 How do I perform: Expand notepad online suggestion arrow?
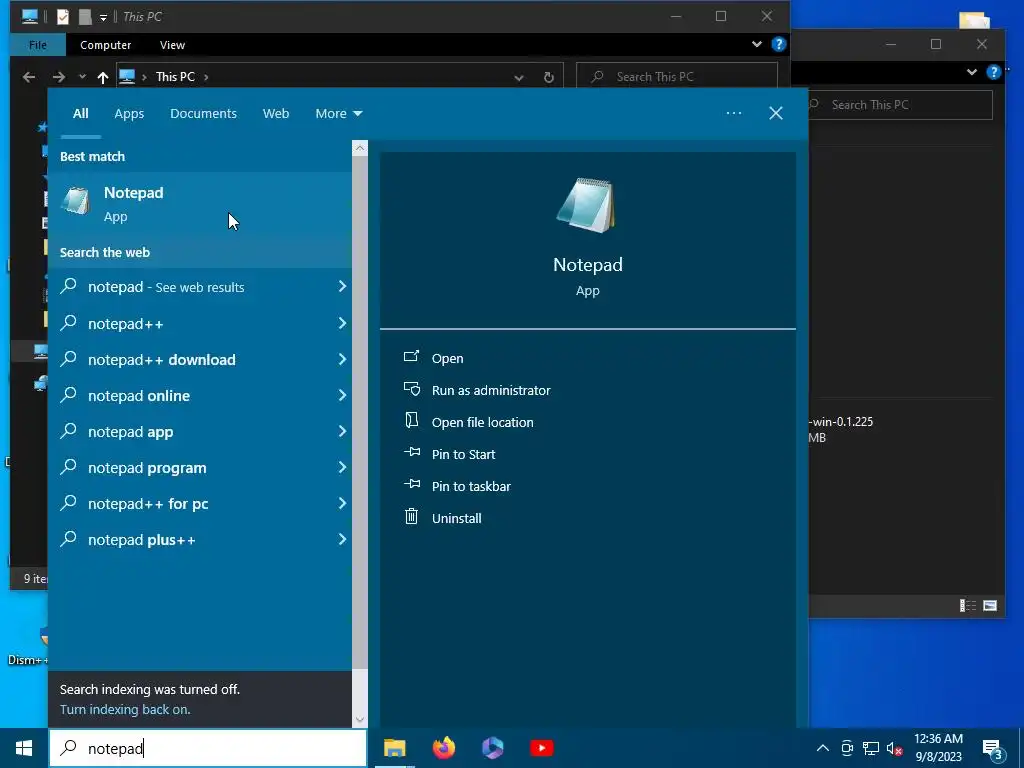click(342, 395)
